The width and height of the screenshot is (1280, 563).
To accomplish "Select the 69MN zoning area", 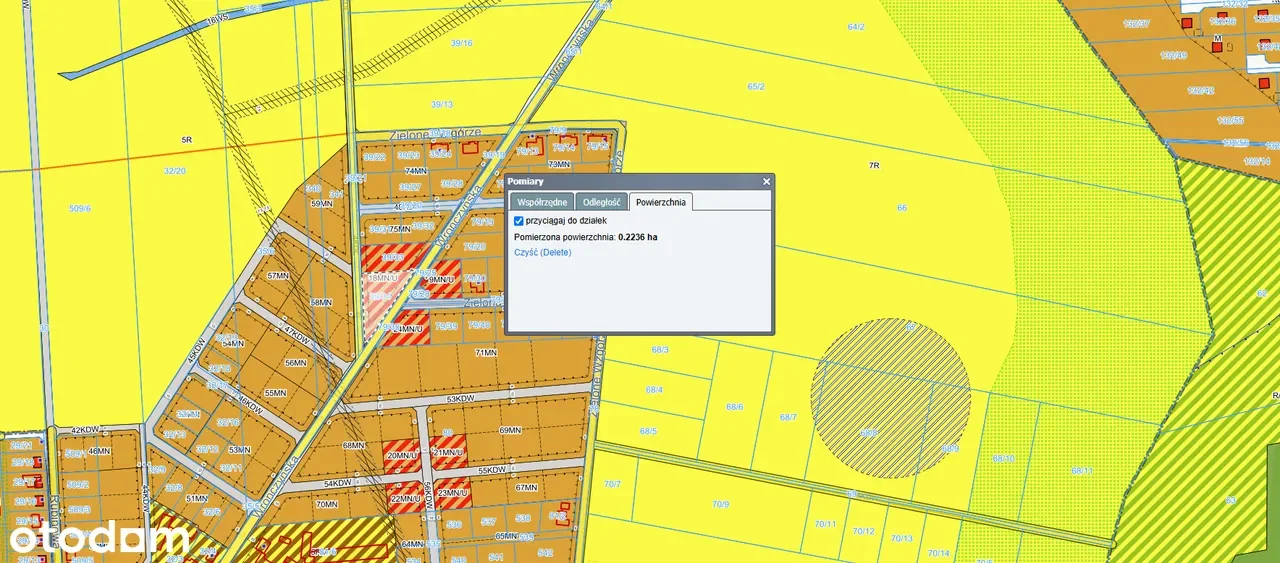I will (x=510, y=430).
